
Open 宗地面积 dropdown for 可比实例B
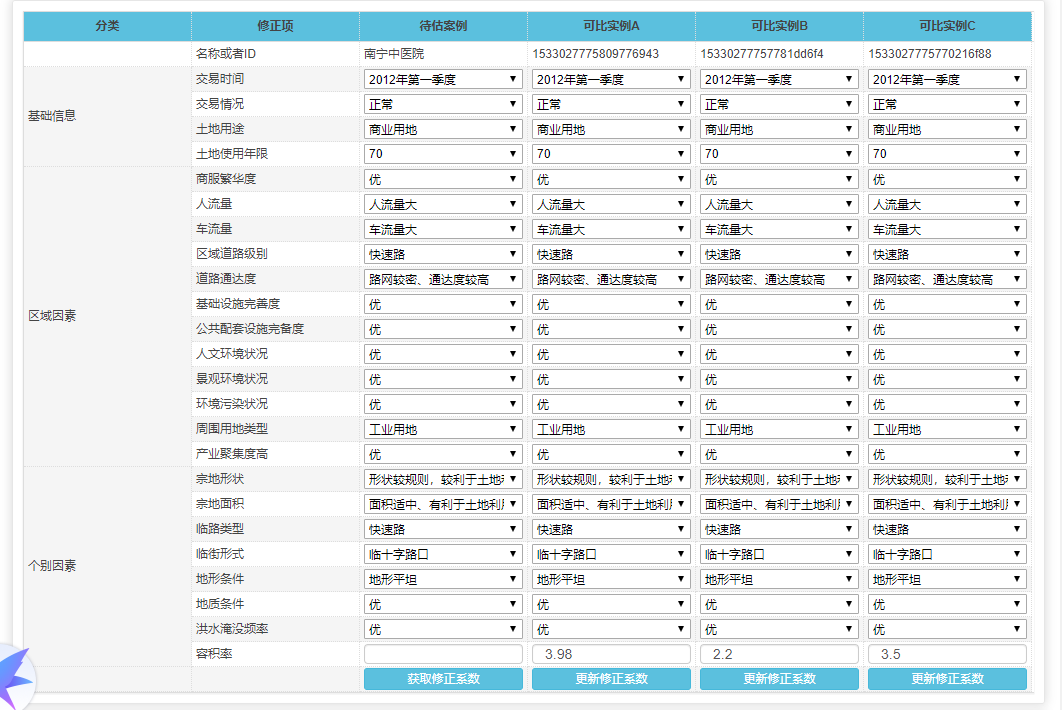click(779, 504)
